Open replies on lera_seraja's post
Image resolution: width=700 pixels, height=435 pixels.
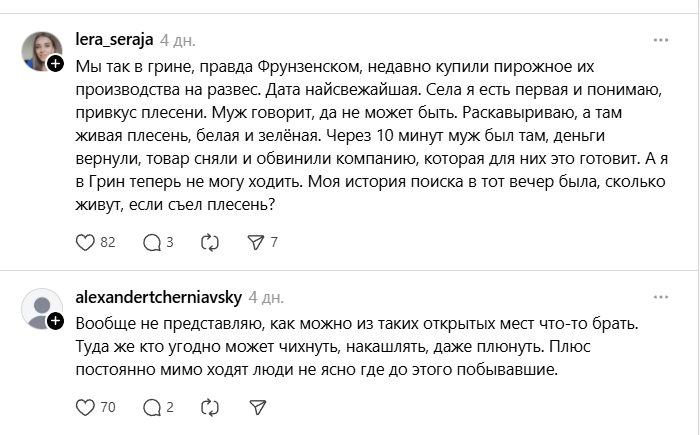coord(152,241)
